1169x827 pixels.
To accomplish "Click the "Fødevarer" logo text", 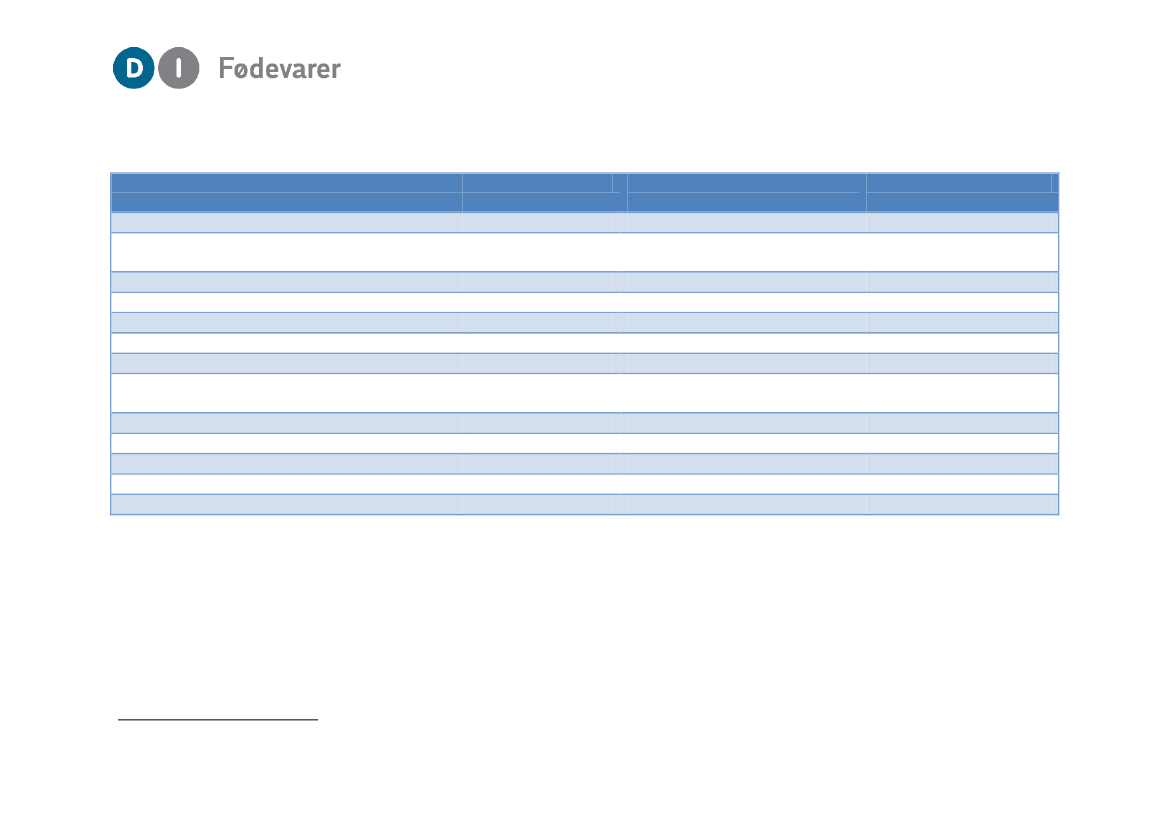I will 279,69.
